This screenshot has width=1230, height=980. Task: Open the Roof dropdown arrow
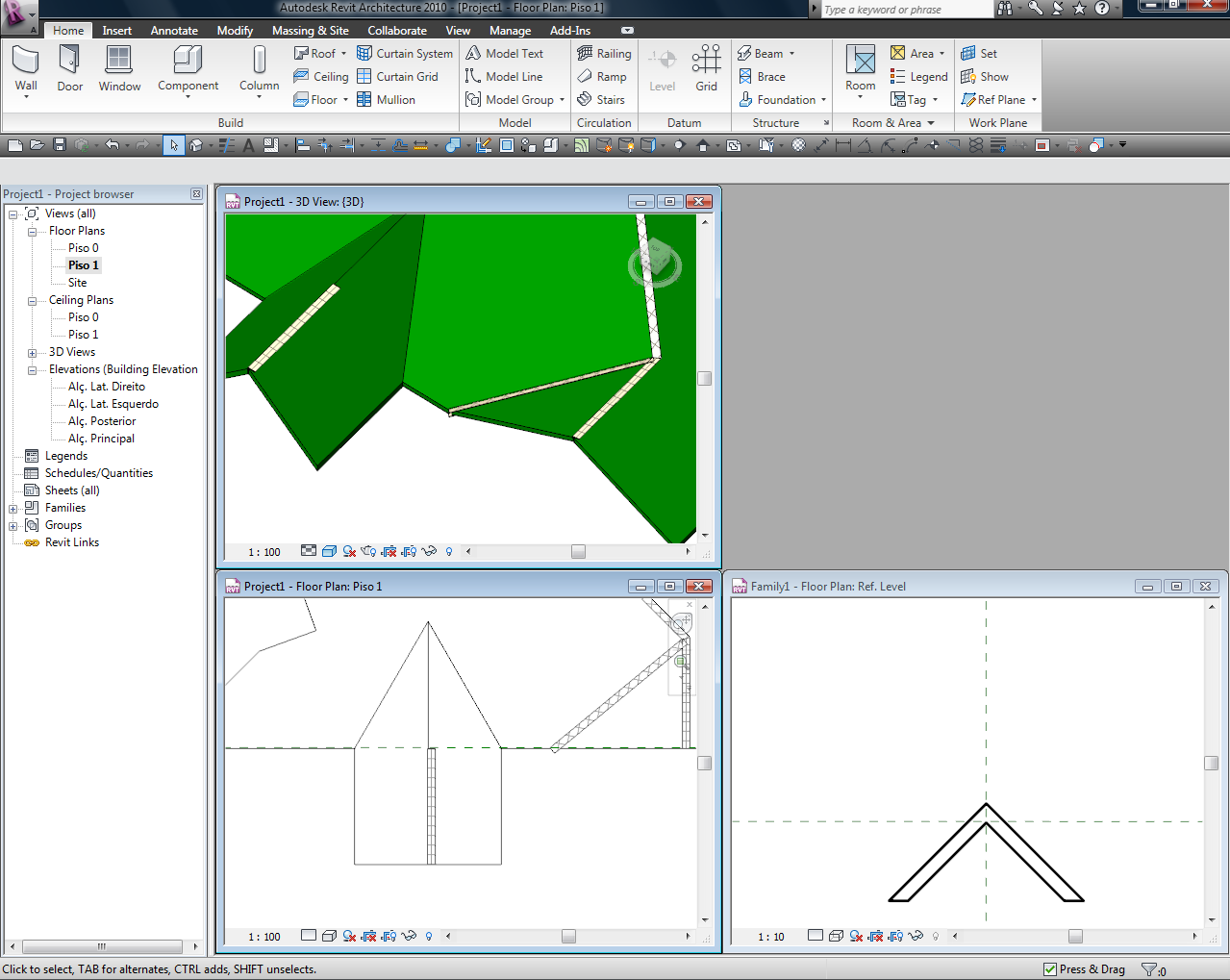343,54
